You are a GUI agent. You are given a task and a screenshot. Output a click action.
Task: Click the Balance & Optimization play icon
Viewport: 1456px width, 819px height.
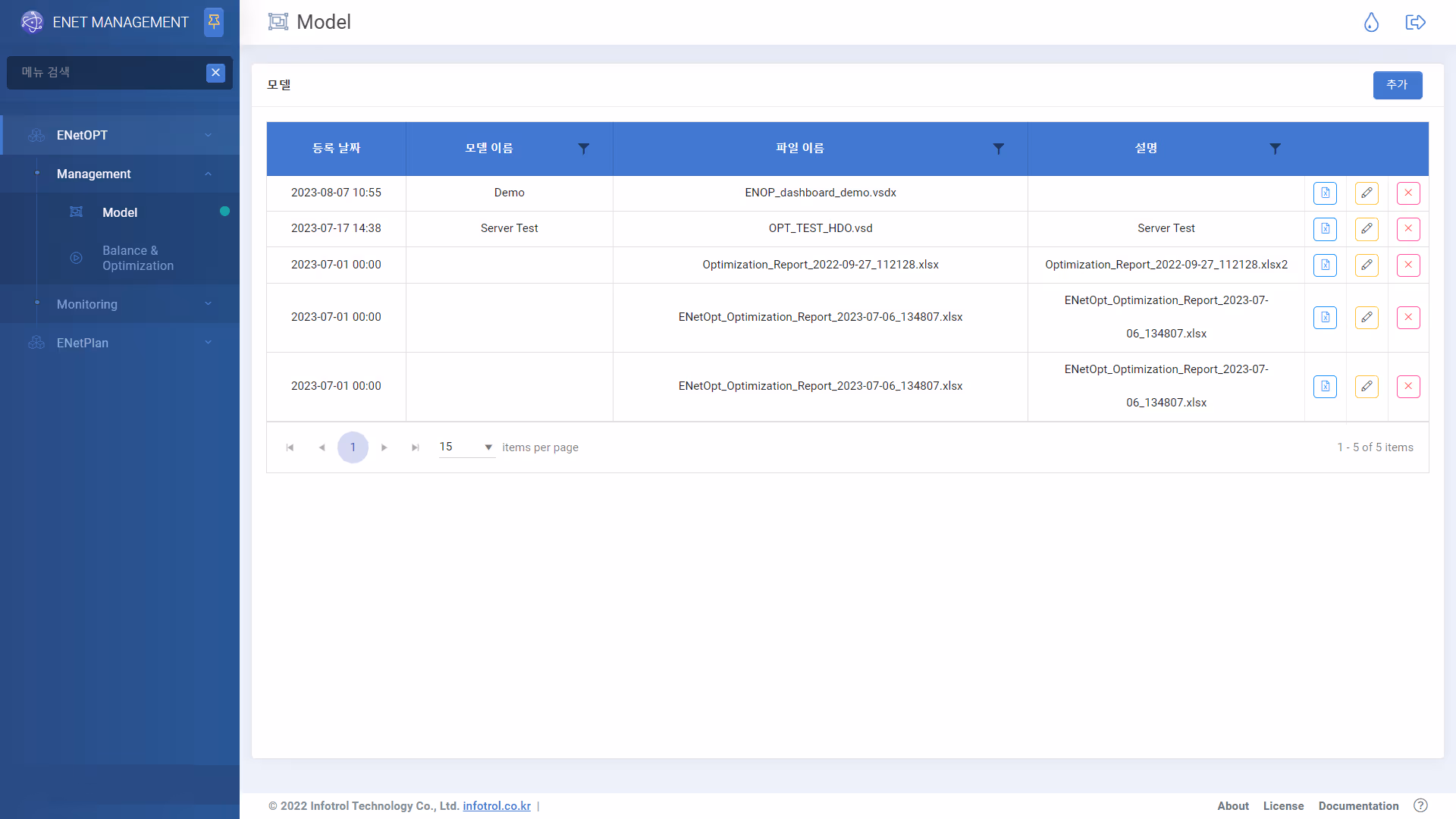pos(76,258)
